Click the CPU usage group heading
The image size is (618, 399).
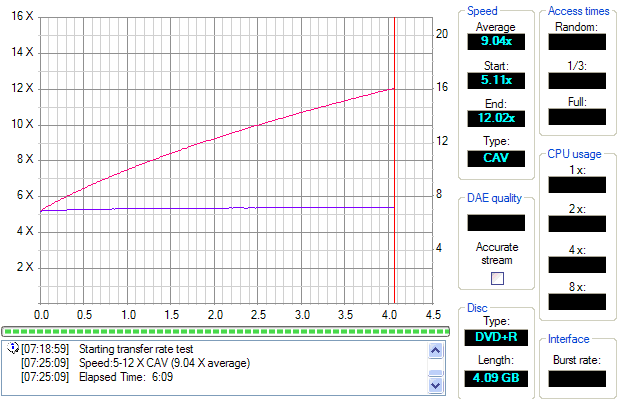[574, 154]
